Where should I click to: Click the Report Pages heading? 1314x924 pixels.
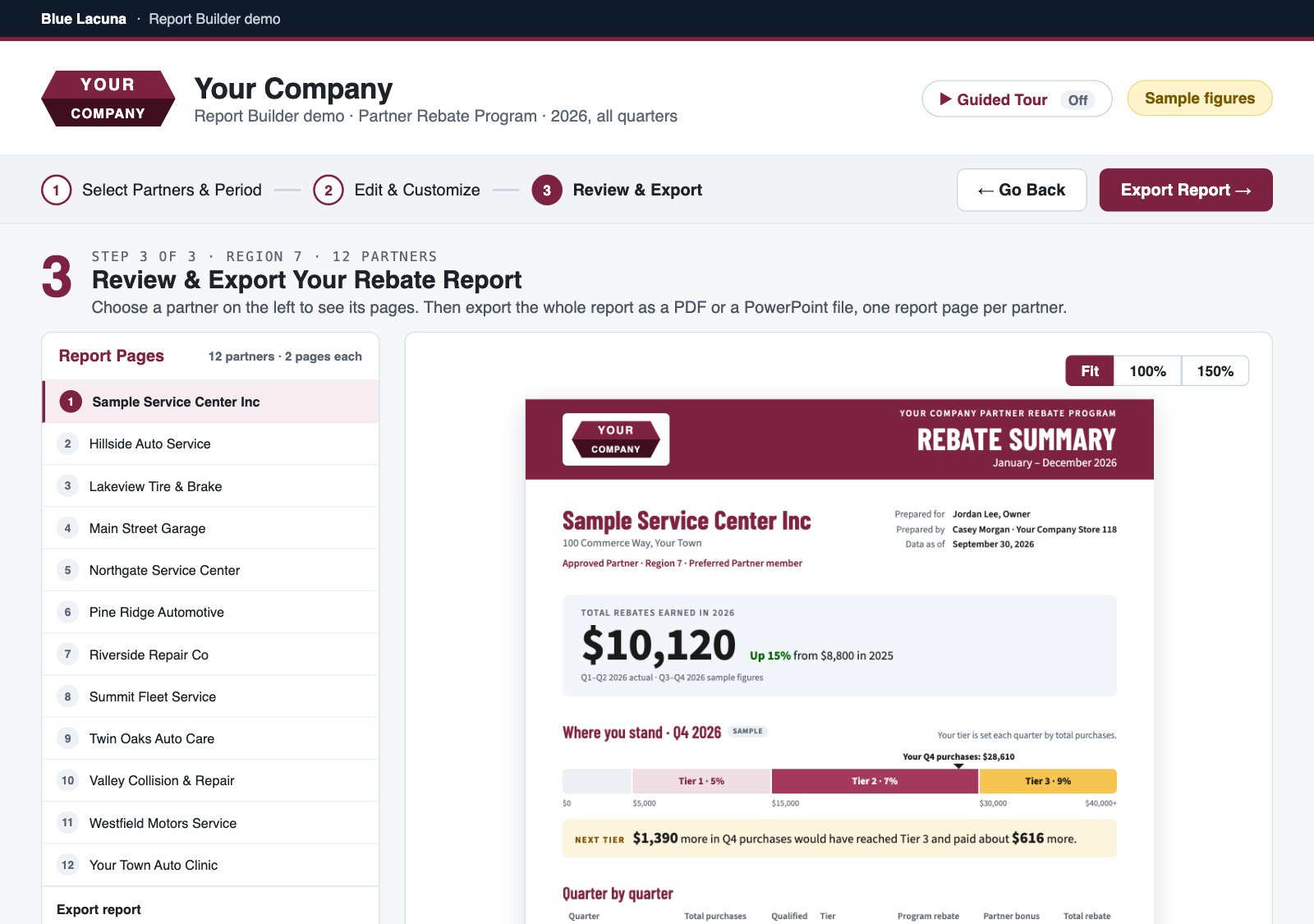click(x=111, y=356)
